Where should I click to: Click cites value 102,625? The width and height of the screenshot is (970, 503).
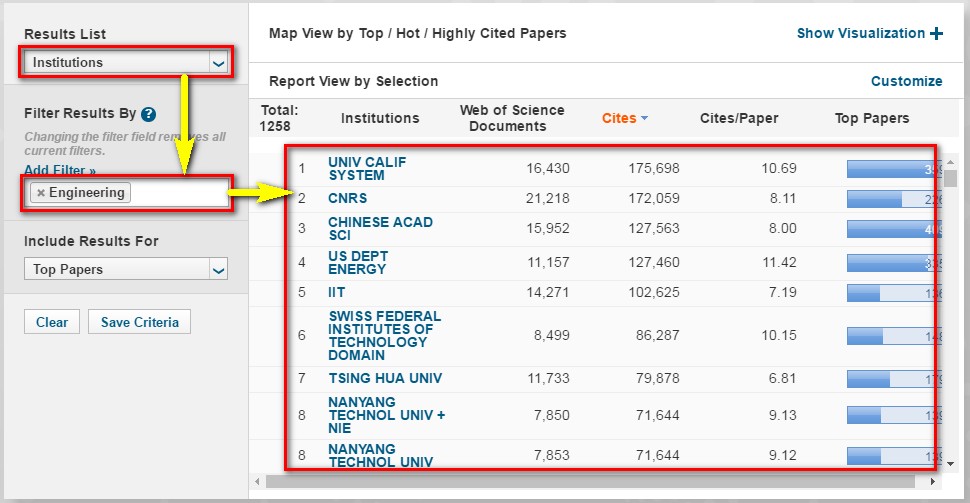(654, 292)
